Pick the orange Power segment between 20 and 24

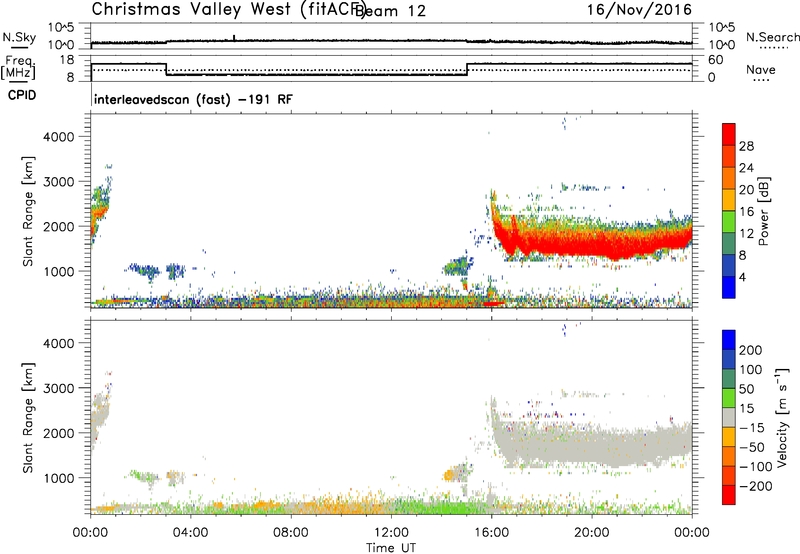(x=729, y=178)
